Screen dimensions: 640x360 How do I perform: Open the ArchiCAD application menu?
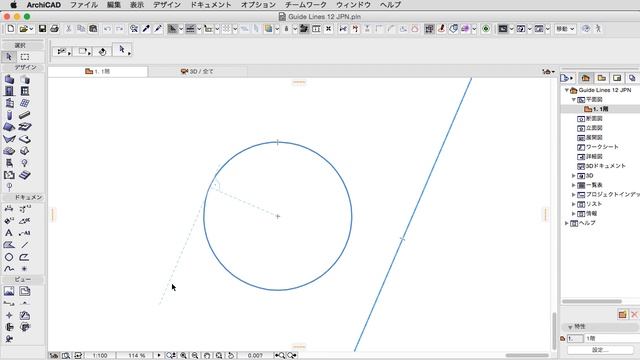point(44,5)
